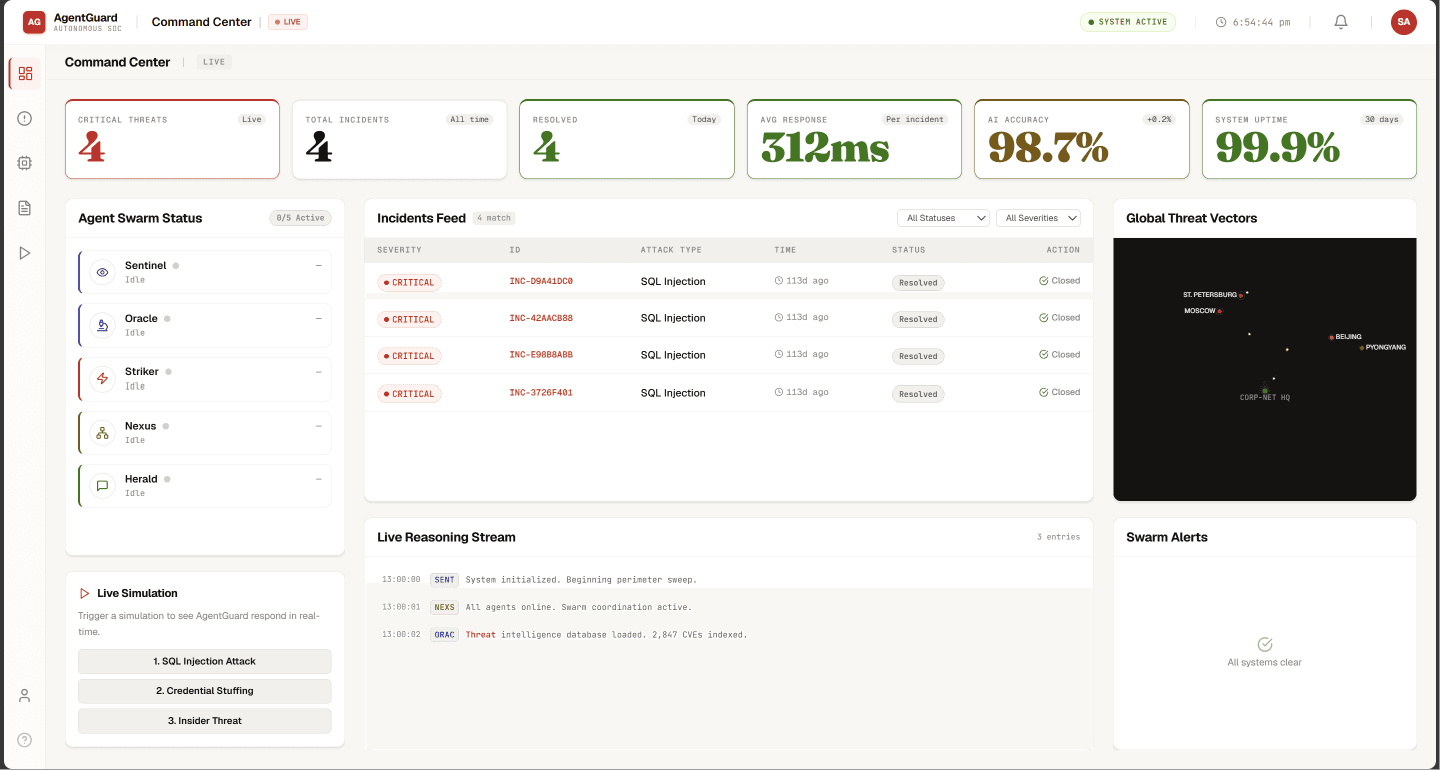
Task: Open the alert circle icon in sidebar
Action: [25, 118]
